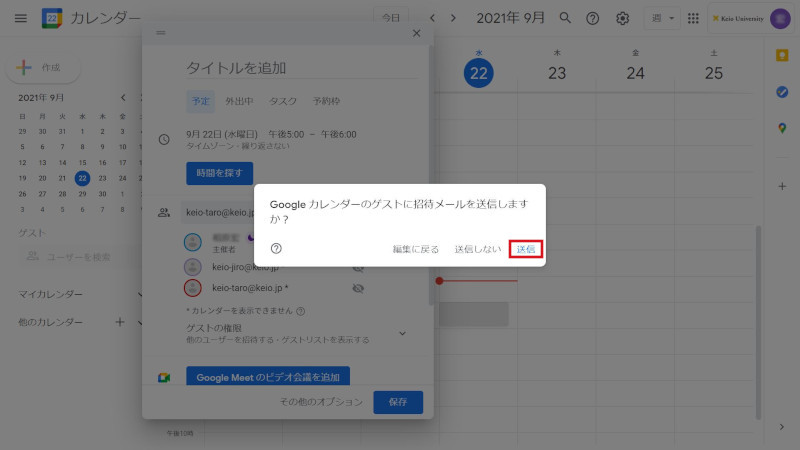Screen dimensions: 800x450
Task: Click the help icon in invitation dialog
Action: (277, 249)
